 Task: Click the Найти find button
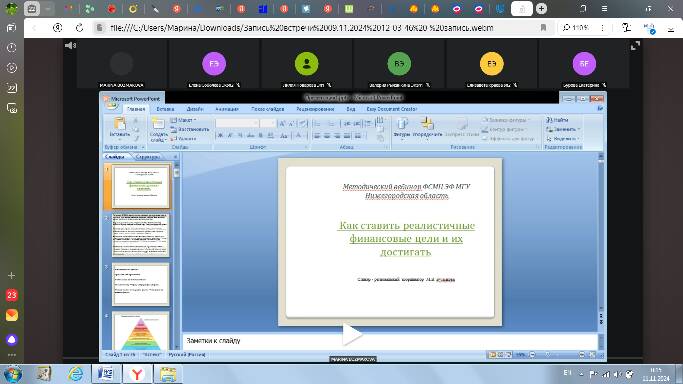(557, 120)
